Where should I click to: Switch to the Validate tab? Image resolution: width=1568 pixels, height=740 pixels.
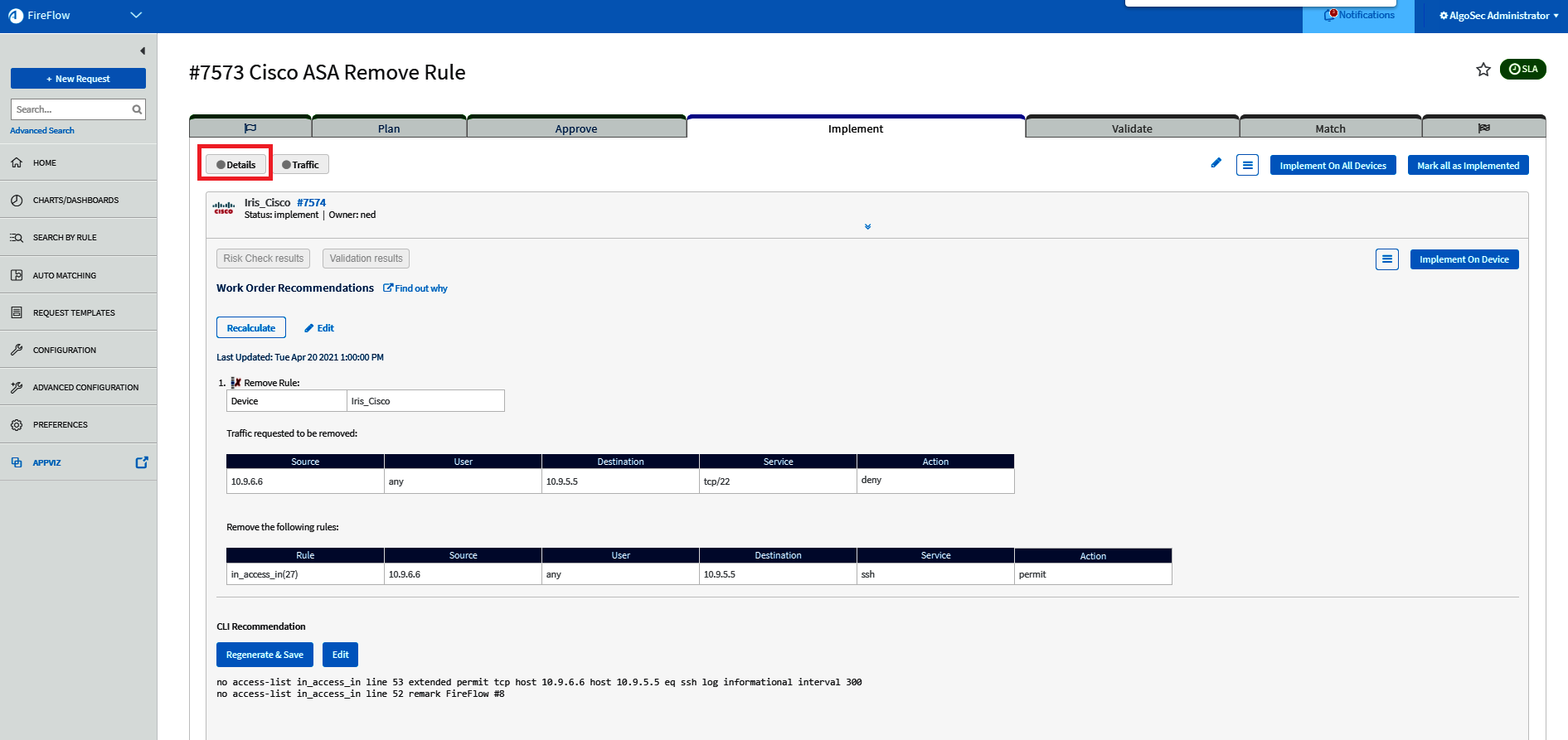[1131, 128]
